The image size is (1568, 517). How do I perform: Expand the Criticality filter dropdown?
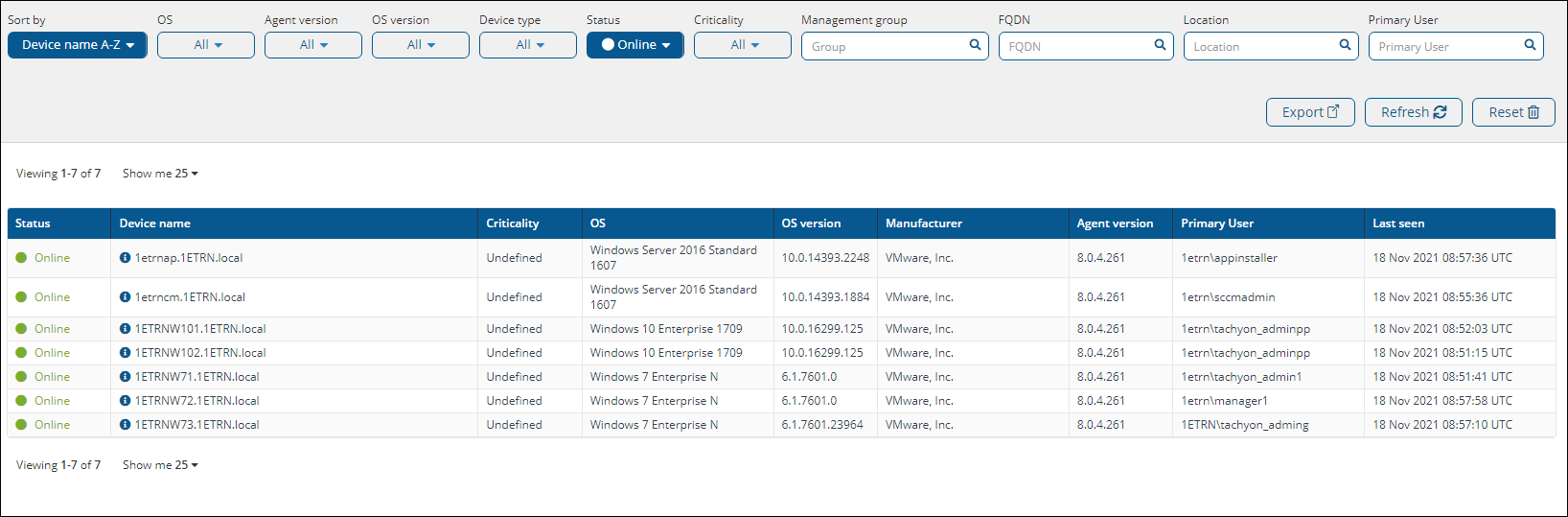[x=743, y=45]
